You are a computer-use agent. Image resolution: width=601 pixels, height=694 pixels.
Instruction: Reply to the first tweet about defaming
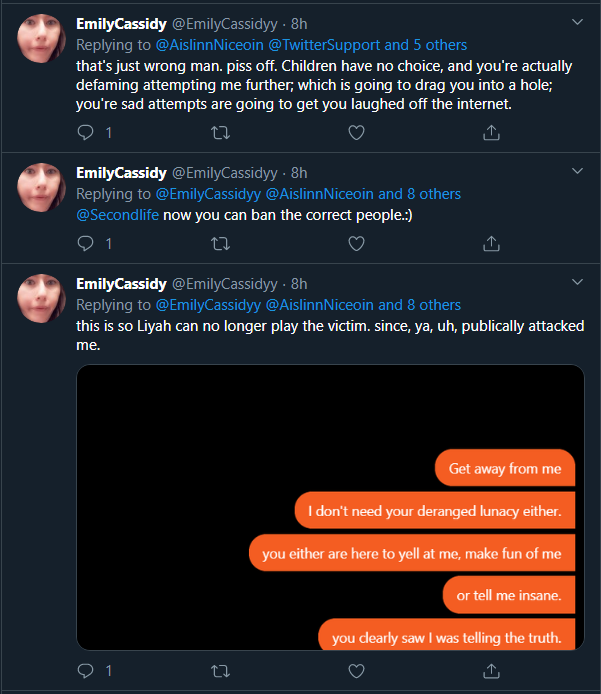86,132
